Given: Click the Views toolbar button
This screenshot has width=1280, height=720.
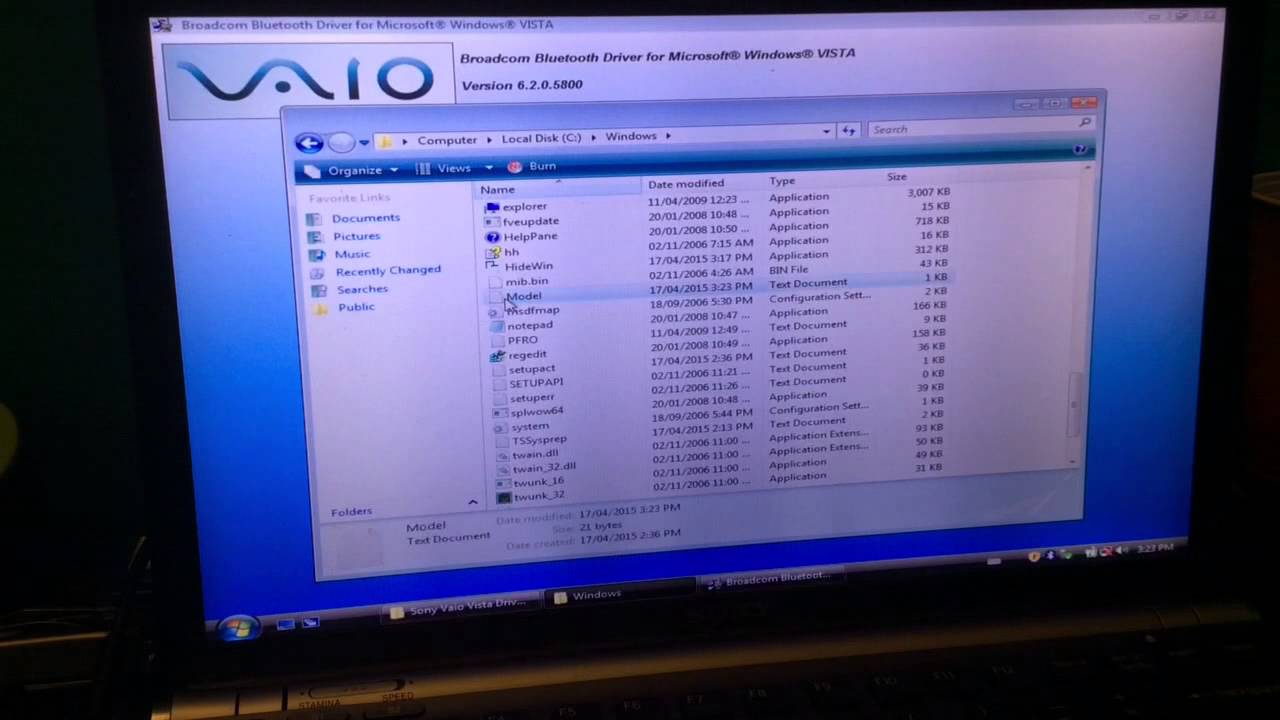Looking at the screenshot, I should click(444, 168).
